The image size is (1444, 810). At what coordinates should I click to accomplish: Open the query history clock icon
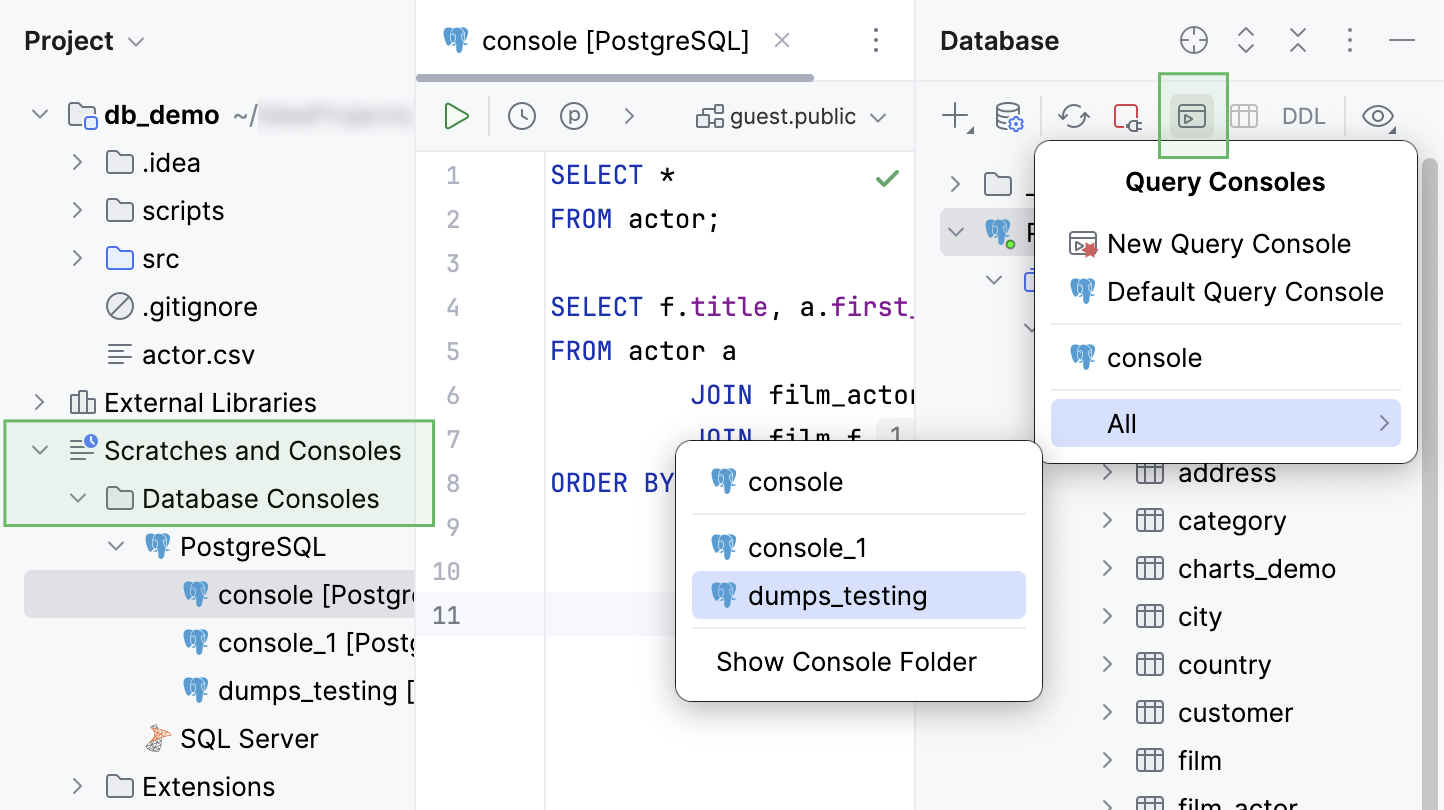click(521, 115)
